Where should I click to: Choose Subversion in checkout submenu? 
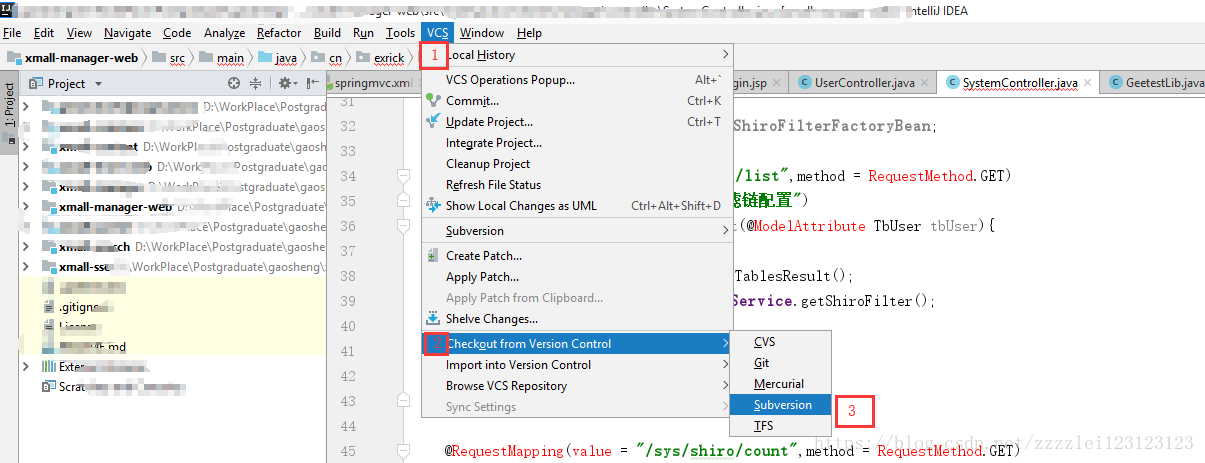780,405
